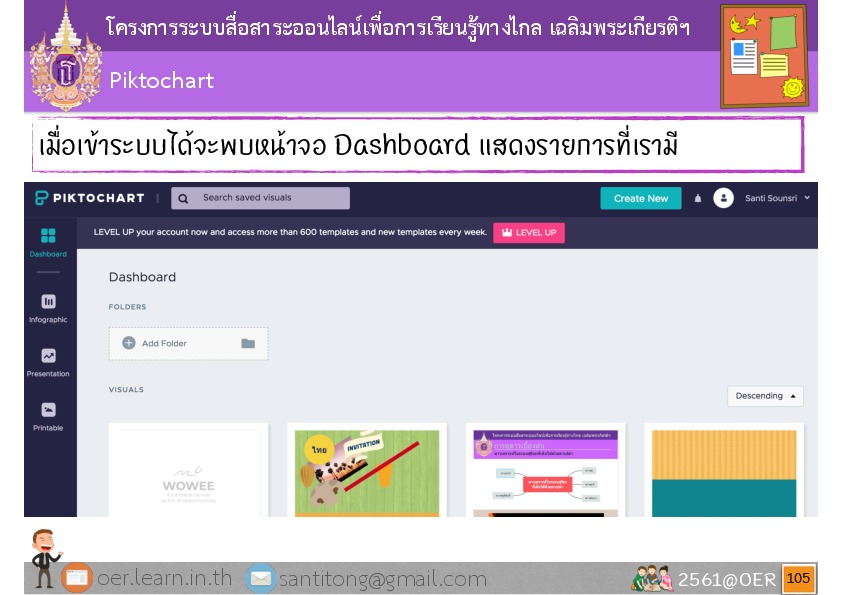The image size is (842, 595).
Task: Click the LEVEL UP your account banner text
Action: coord(290,232)
